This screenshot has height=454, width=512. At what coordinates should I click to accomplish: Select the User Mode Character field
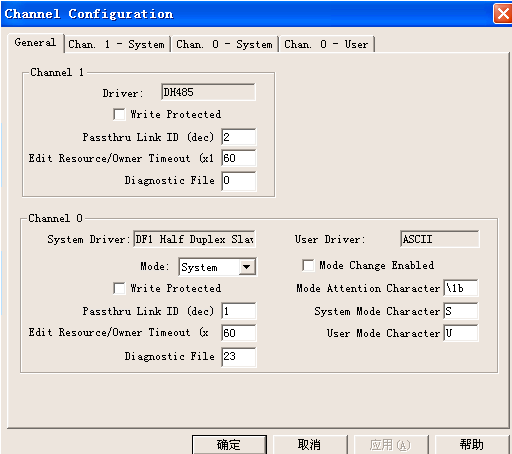pos(461,333)
